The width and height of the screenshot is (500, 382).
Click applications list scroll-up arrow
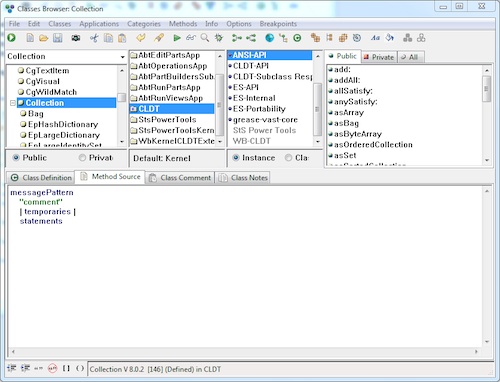pyautogui.click(x=220, y=56)
